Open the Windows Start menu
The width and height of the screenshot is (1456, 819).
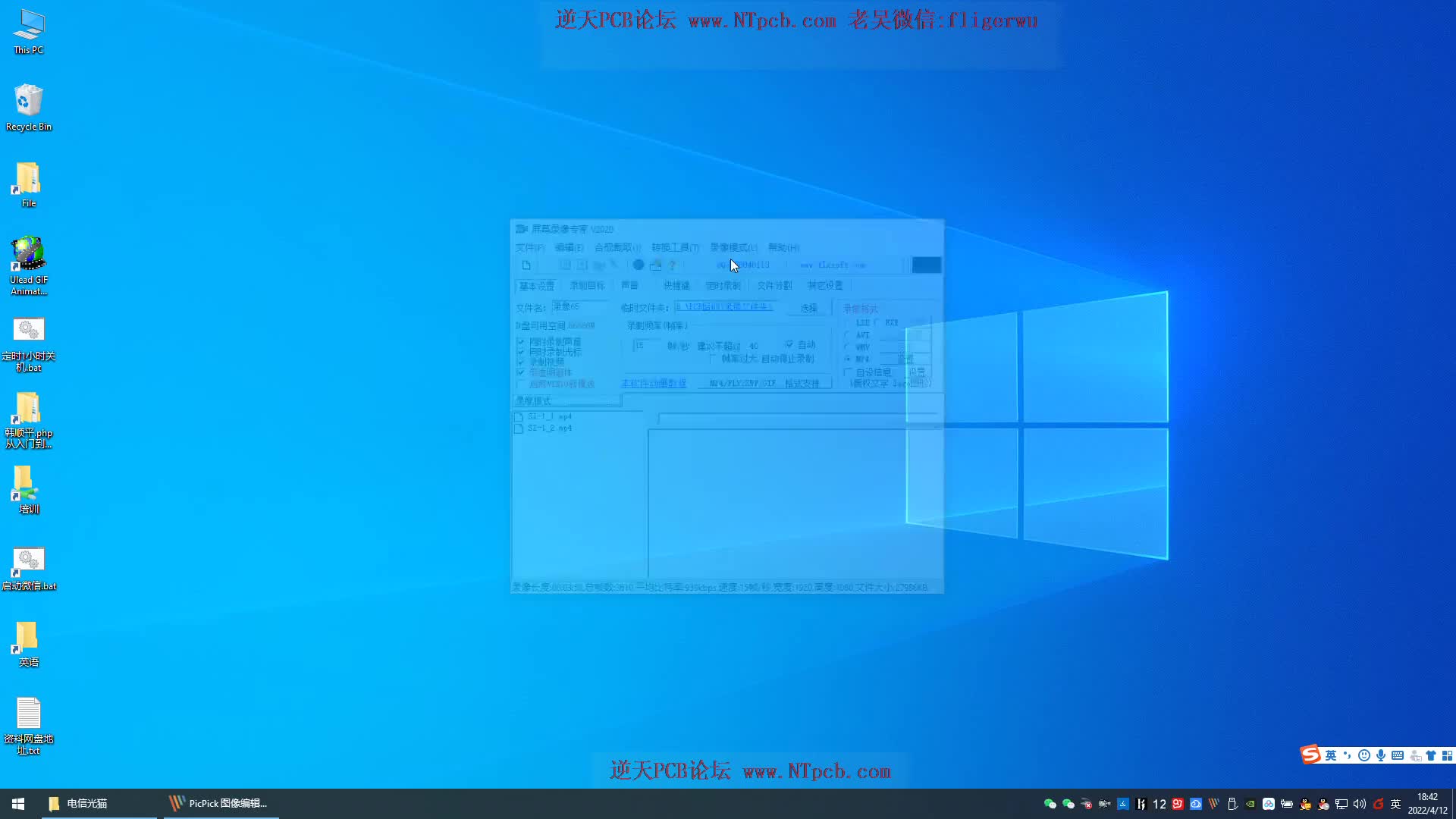coord(18,803)
